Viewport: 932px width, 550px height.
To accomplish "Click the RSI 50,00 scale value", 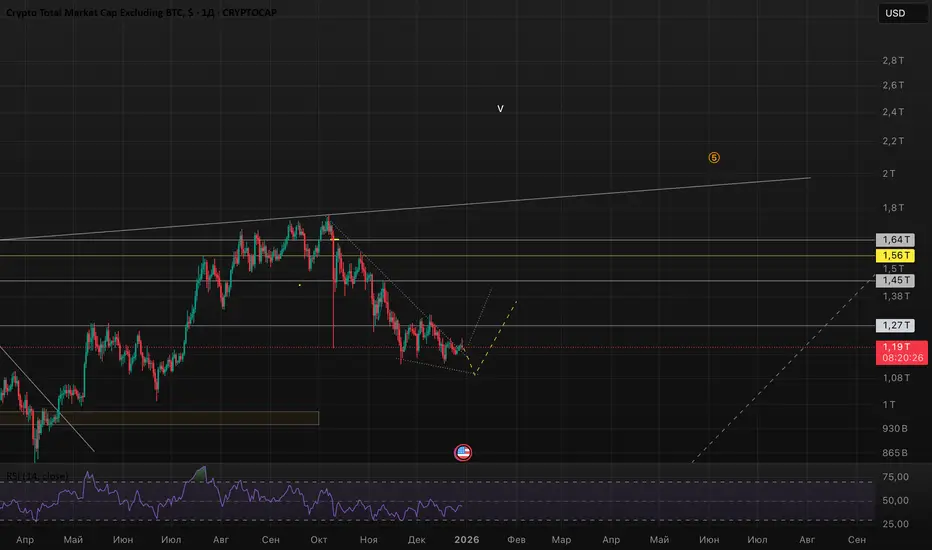I will (895, 501).
